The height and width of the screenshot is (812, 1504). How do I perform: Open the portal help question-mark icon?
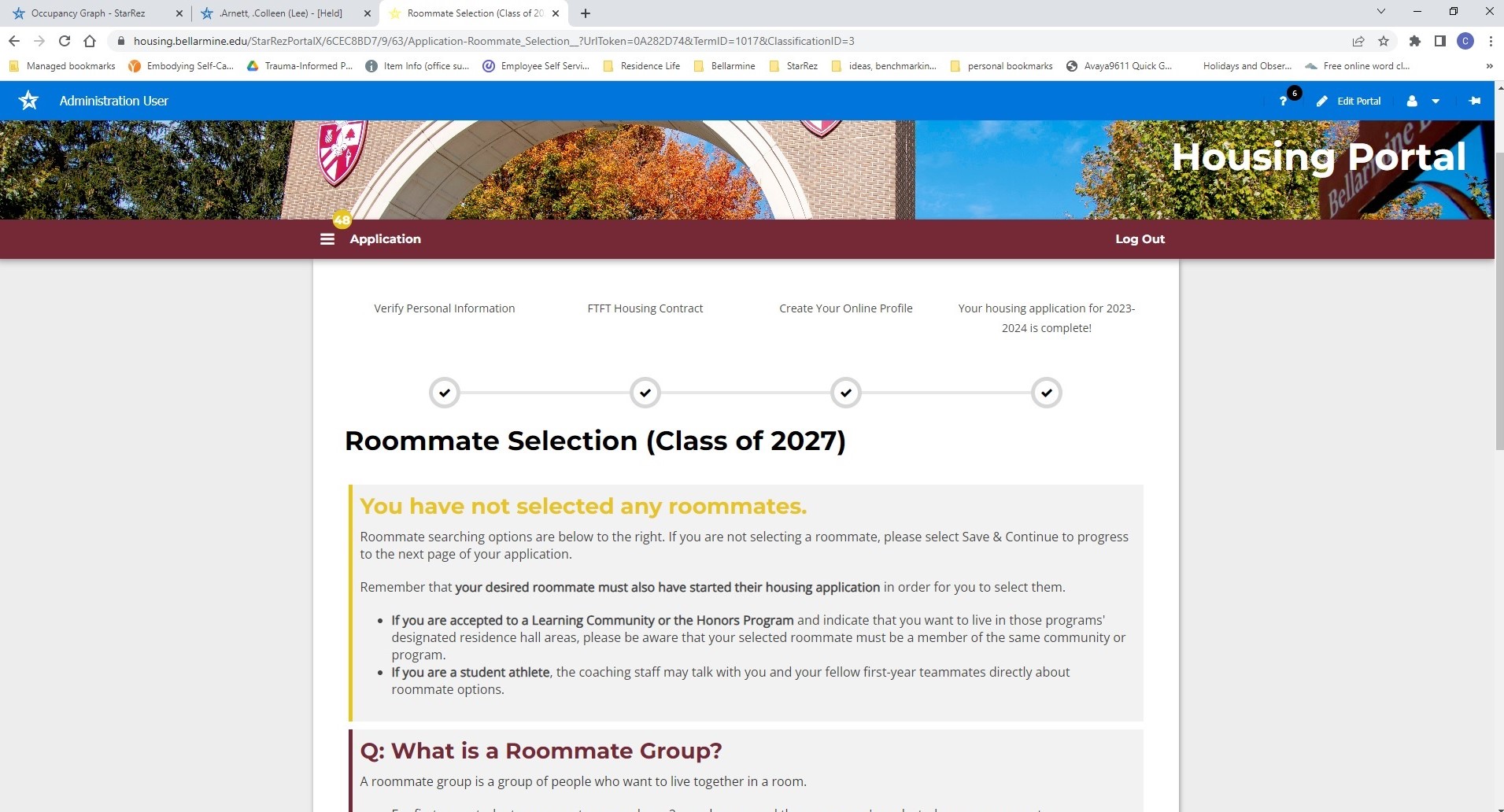[x=1281, y=101]
